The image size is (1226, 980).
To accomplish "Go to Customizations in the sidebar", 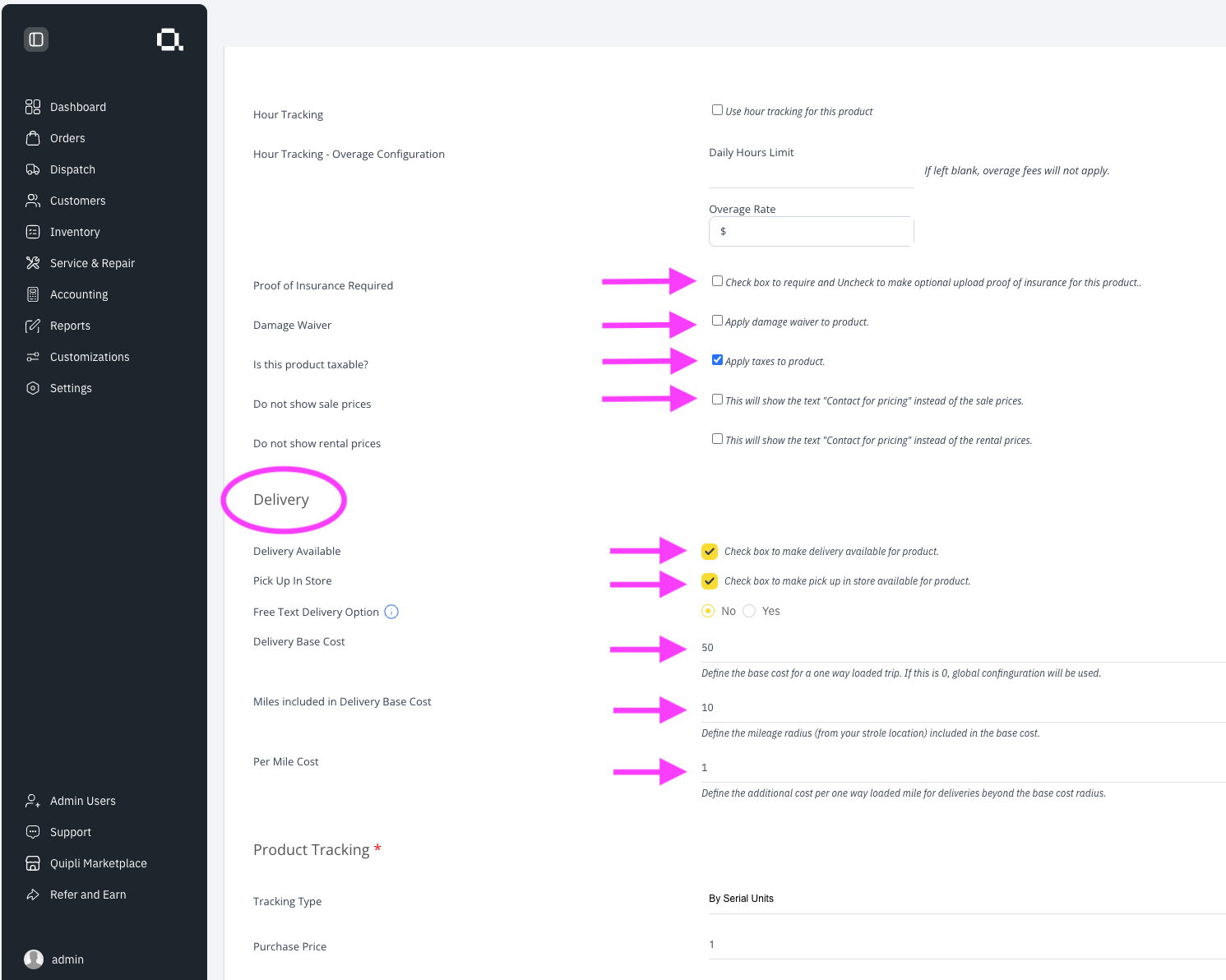I will [90, 357].
